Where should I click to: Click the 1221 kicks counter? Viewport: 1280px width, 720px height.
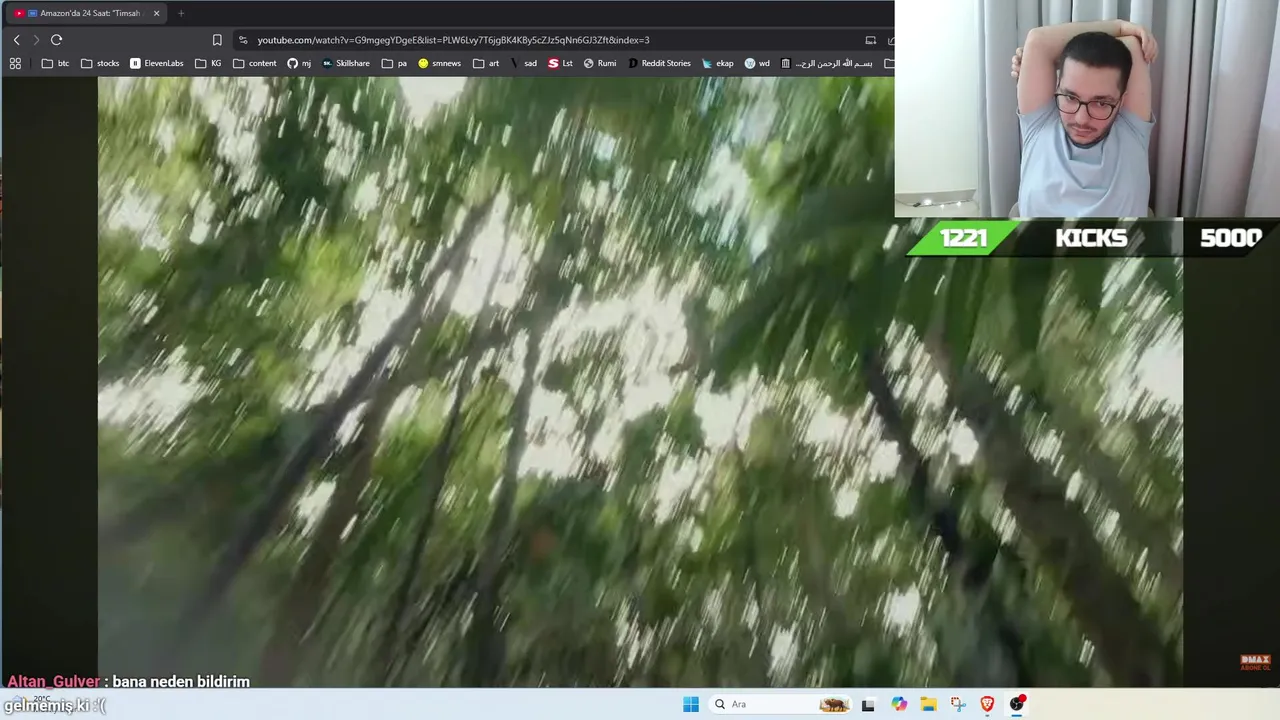tap(963, 238)
